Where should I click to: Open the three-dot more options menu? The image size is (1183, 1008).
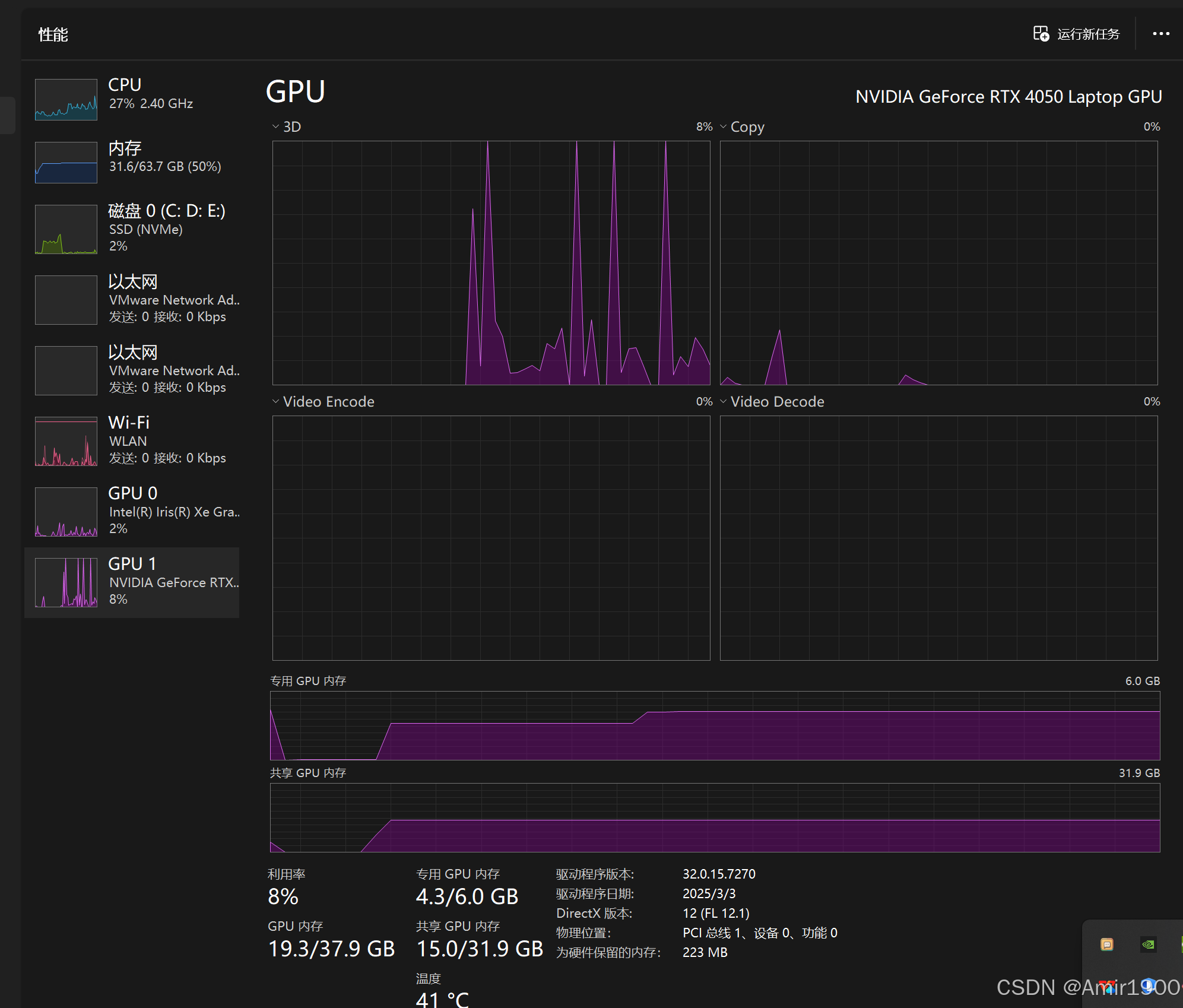pyautogui.click(x=1160, y=34)
